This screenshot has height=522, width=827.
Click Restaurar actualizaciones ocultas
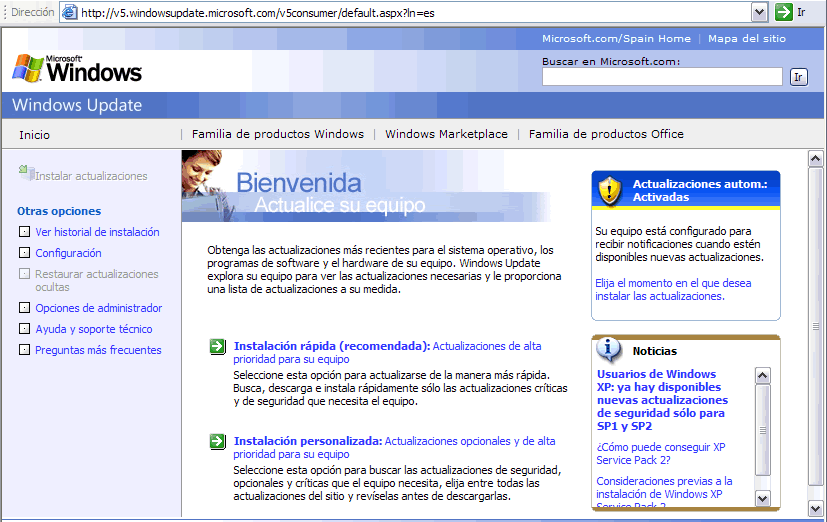97,281
